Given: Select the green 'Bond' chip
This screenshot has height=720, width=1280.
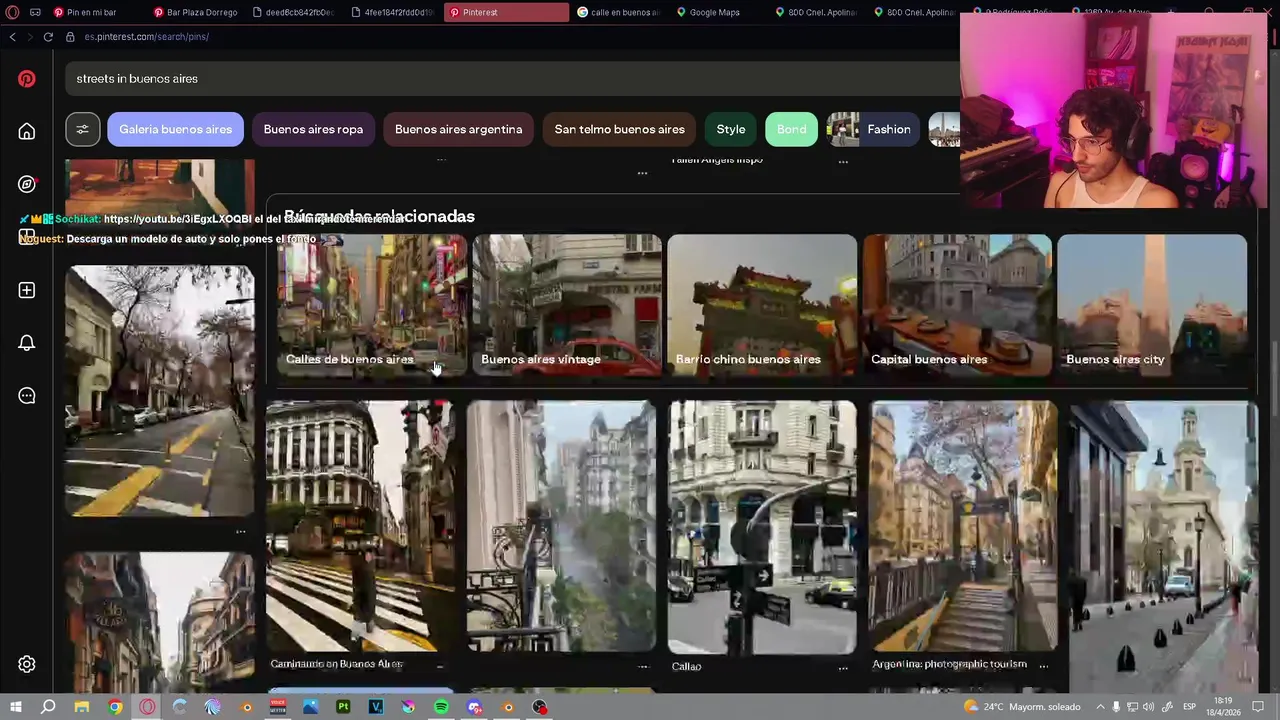Looking at the screenshot, I should coord(791,129).
